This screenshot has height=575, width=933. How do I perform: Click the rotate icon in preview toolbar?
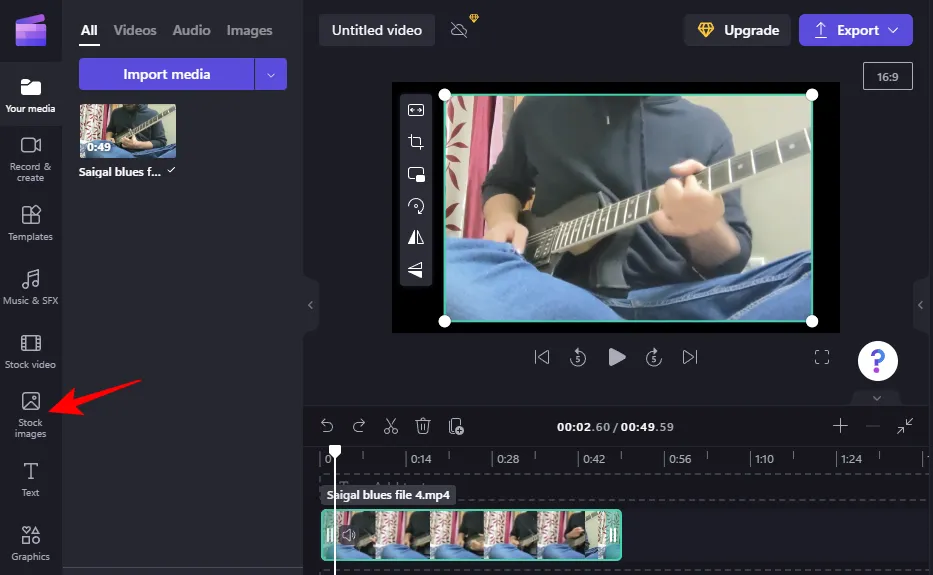click(x=416, y=206)
